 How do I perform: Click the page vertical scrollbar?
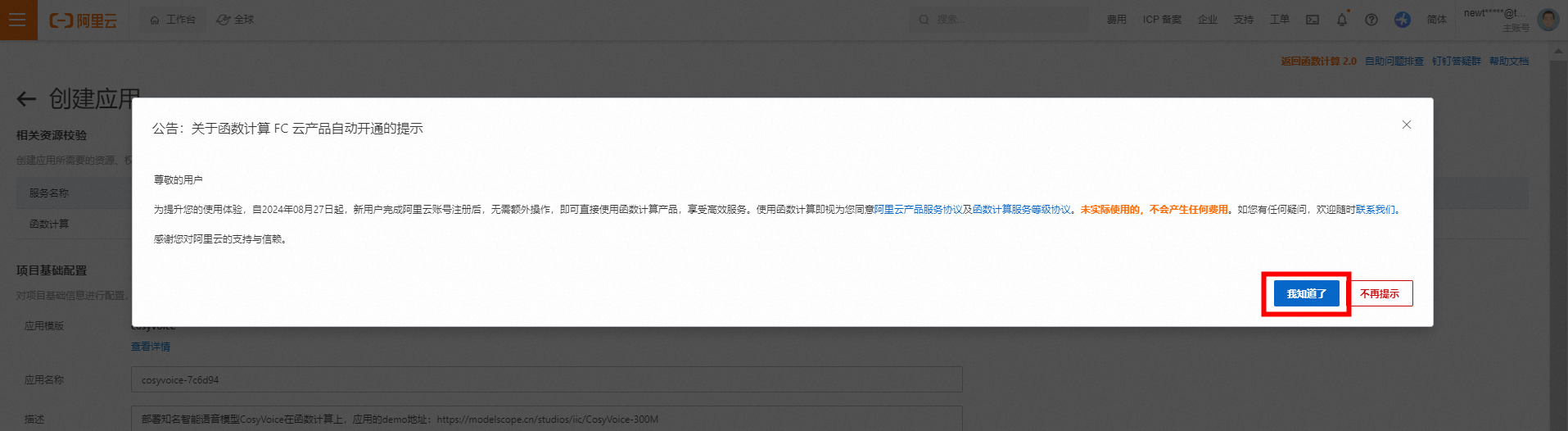(x=1558, y=236)
